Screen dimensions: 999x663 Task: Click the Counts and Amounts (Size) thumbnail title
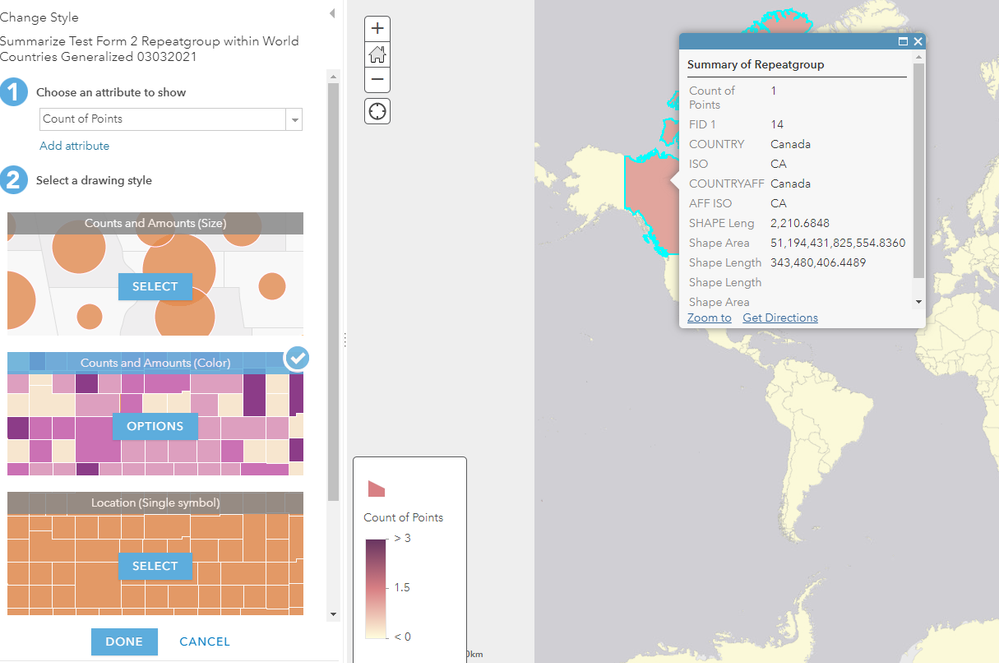[155, 224]
